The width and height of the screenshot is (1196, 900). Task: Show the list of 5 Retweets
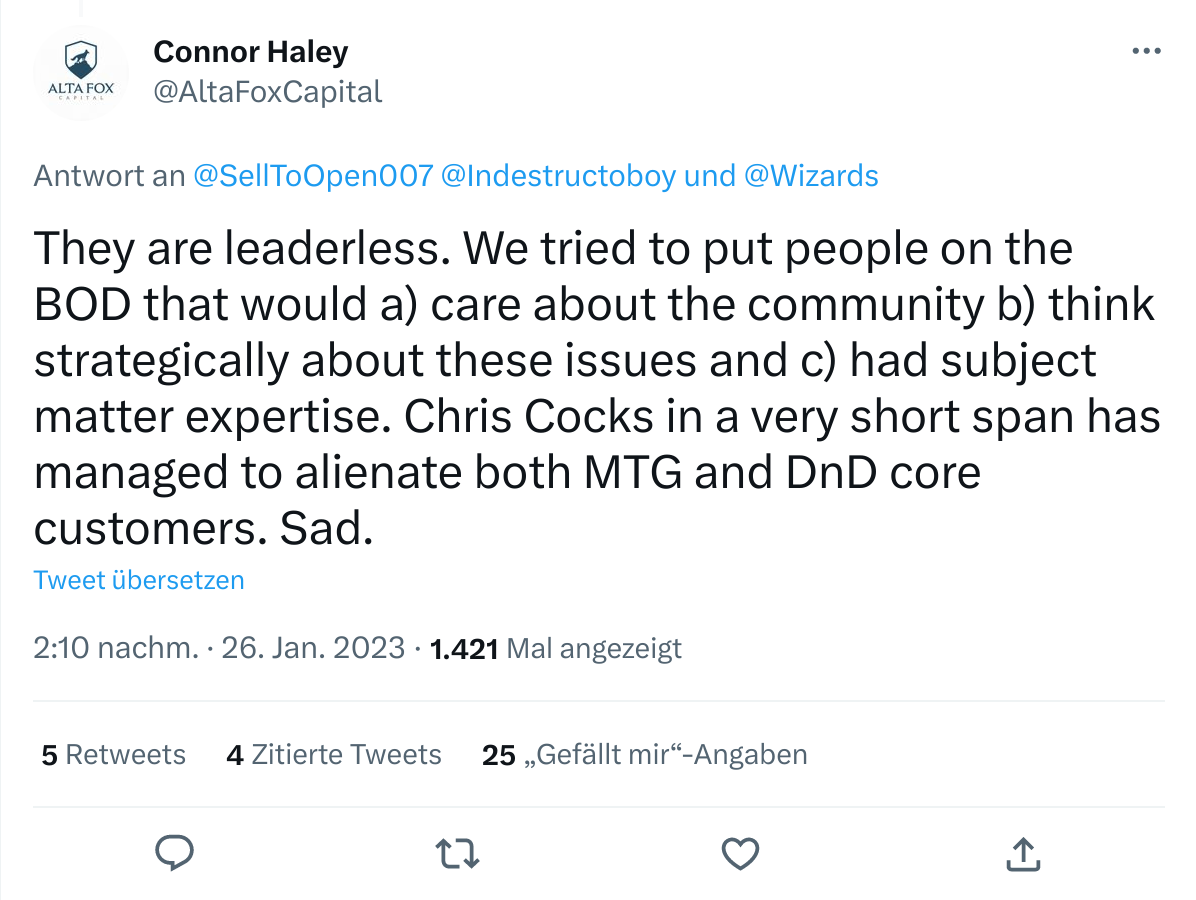(113, 754)
